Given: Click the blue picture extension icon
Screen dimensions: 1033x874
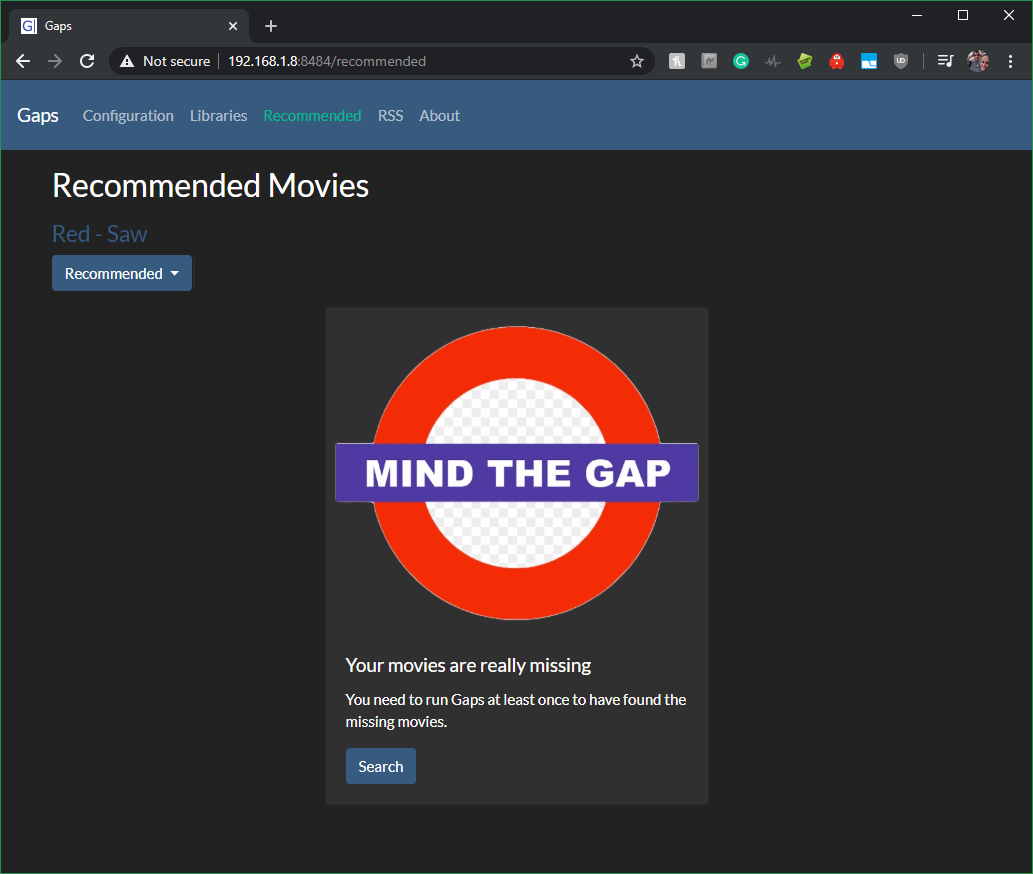Looking at the screenshot, I should 869,61.
